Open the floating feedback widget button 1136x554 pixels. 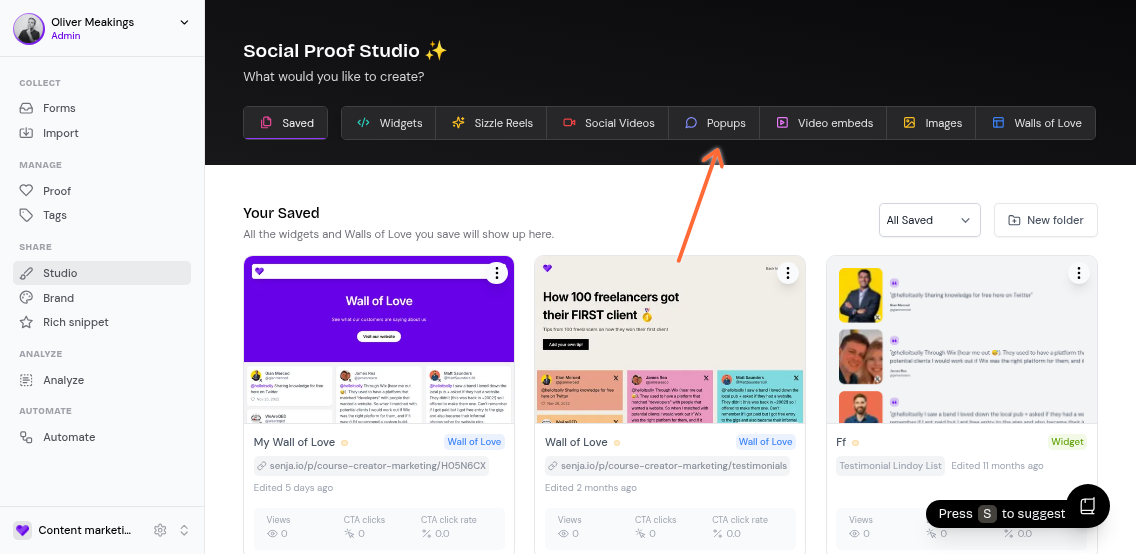[1088, 505]
